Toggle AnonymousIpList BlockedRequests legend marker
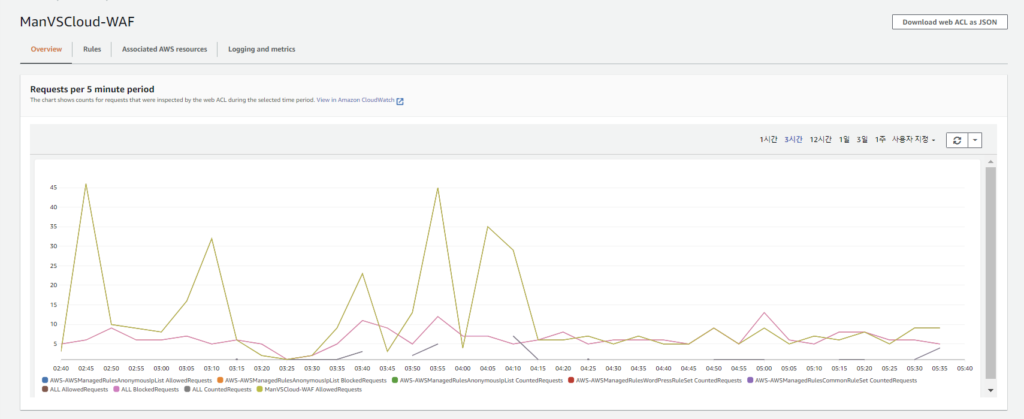 [221, 381]
